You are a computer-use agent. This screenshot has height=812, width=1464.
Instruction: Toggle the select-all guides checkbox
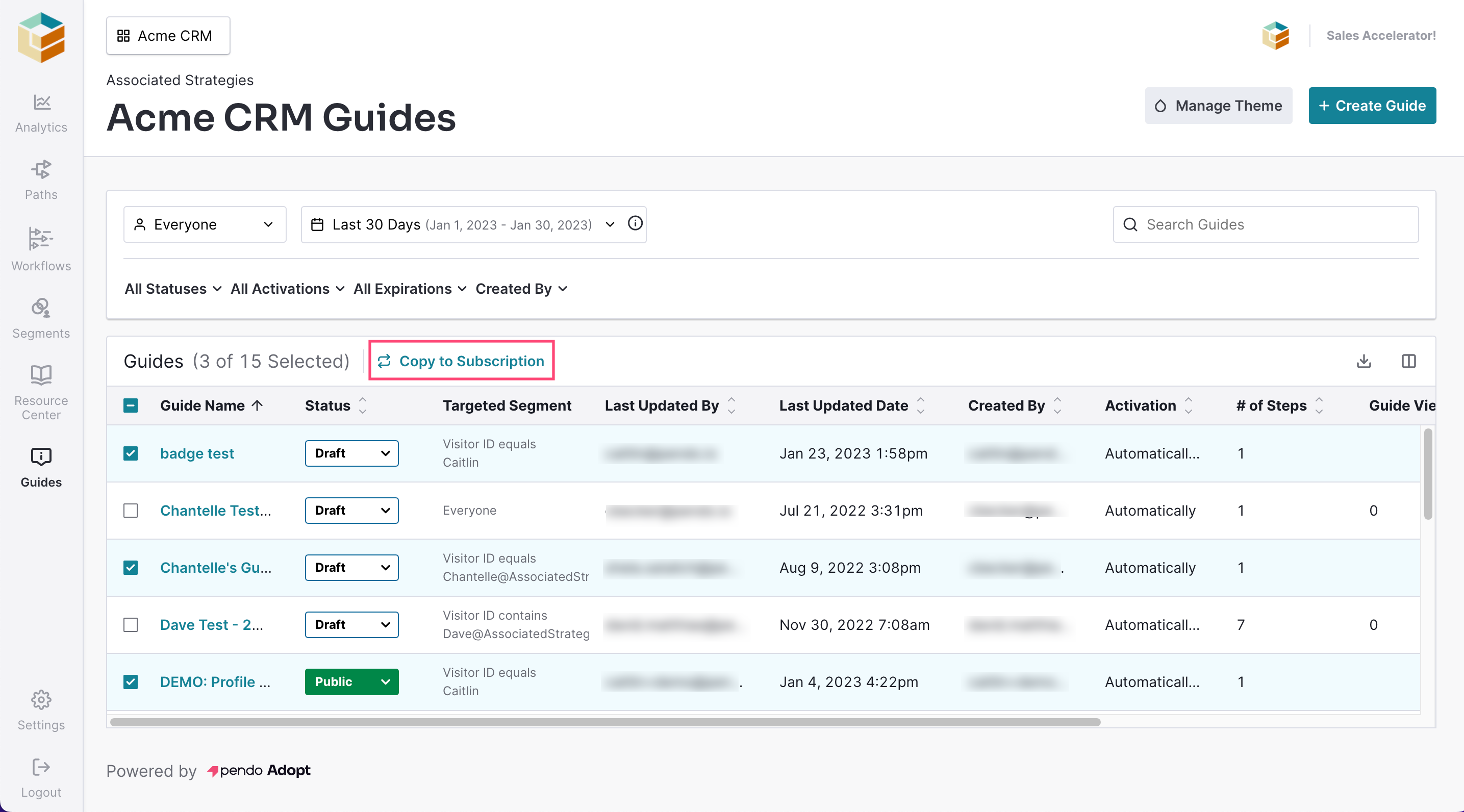[131, 405]
